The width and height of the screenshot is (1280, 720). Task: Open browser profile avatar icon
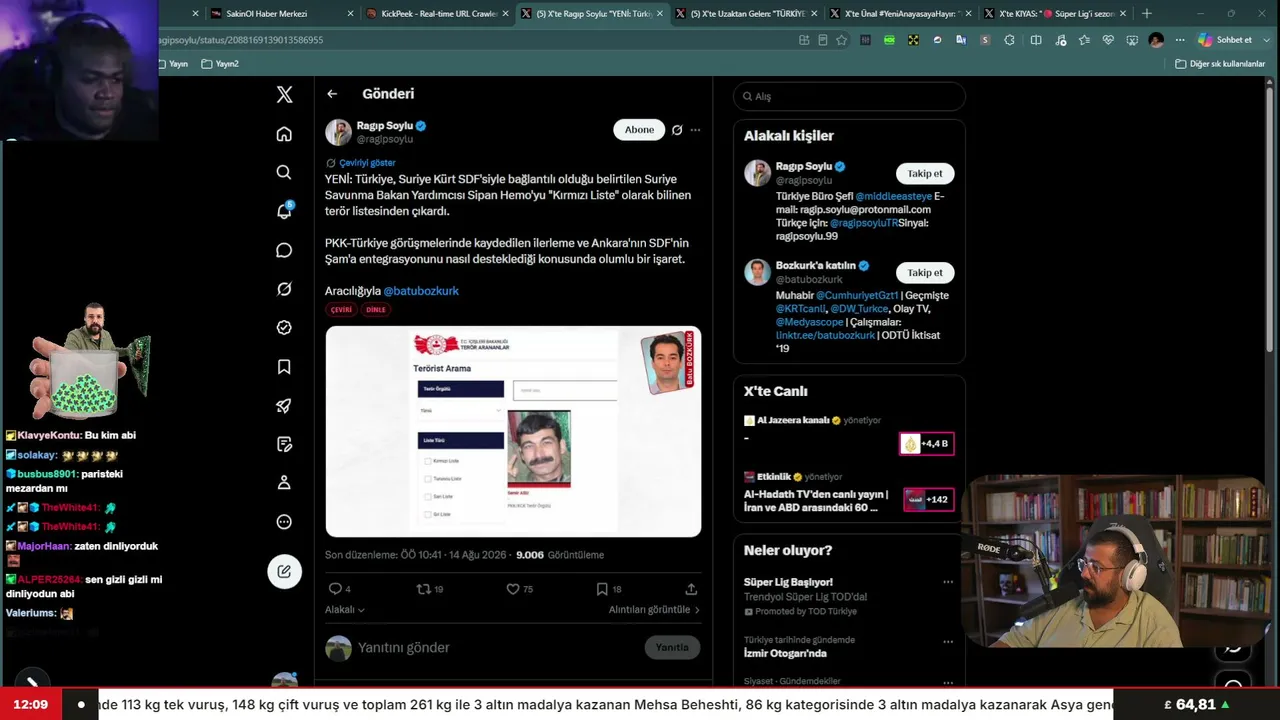point(1156,40)
